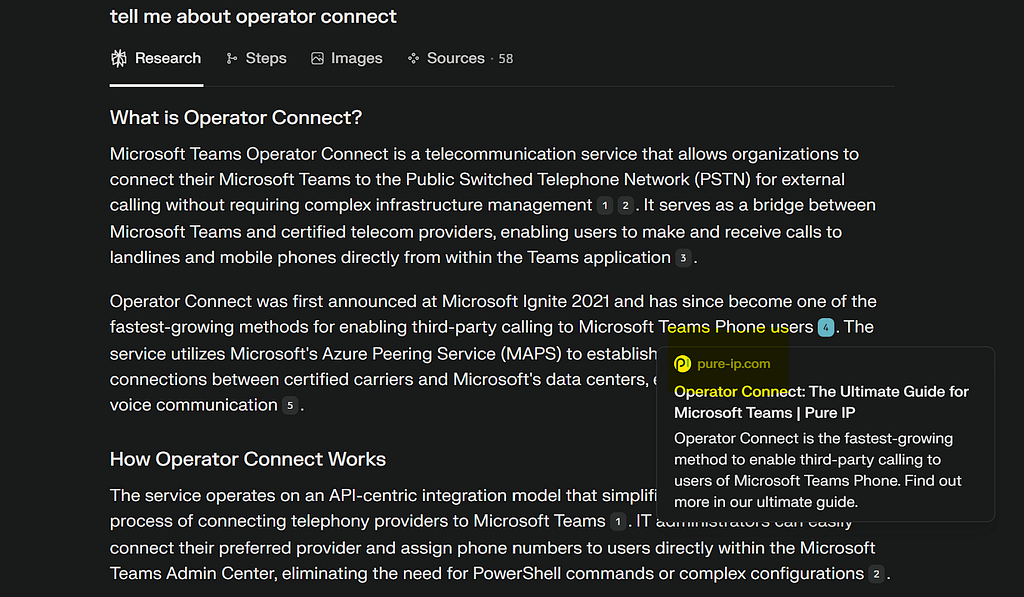Viewport: 1024px width, 597px height.
Task: Open citation 3 after Teams application
Action: [683, 258]
